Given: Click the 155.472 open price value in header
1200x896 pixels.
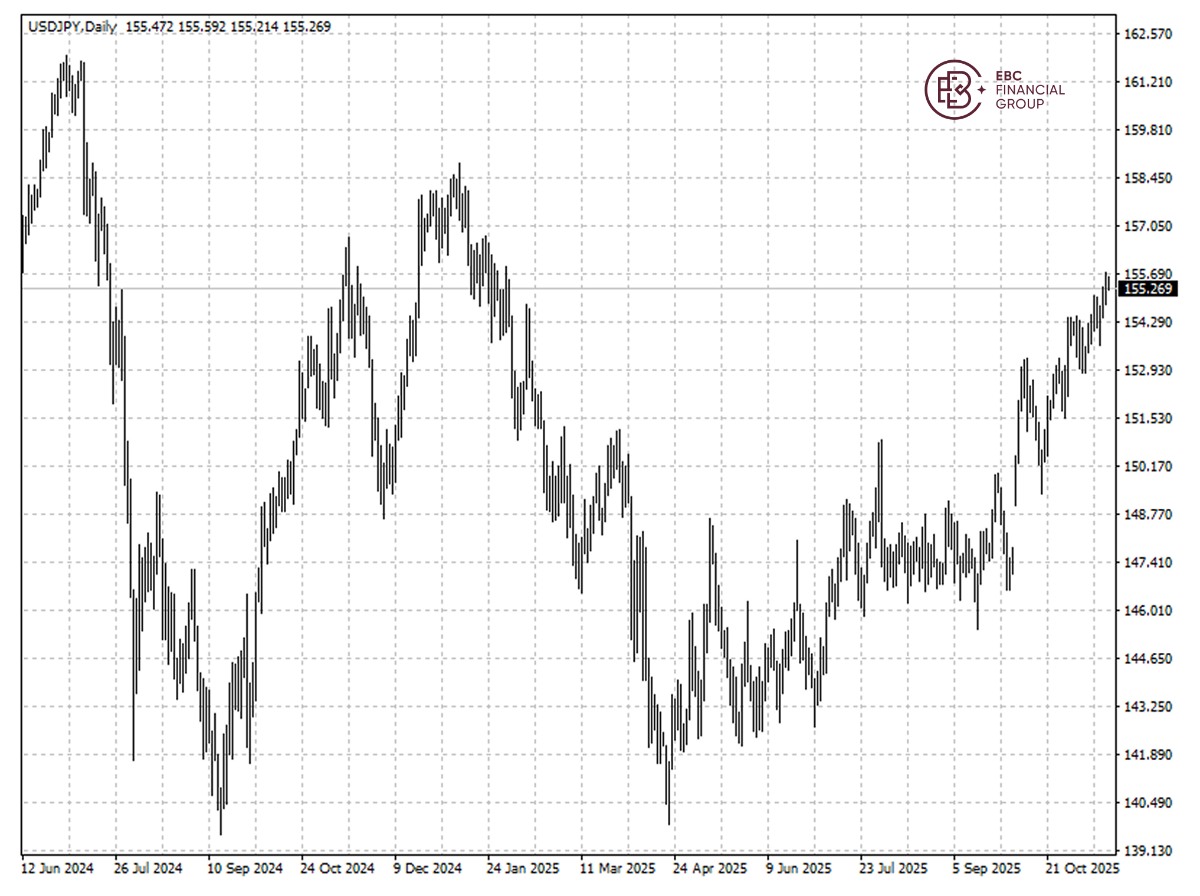Looking at the screenshot, I should click(148, 27).
